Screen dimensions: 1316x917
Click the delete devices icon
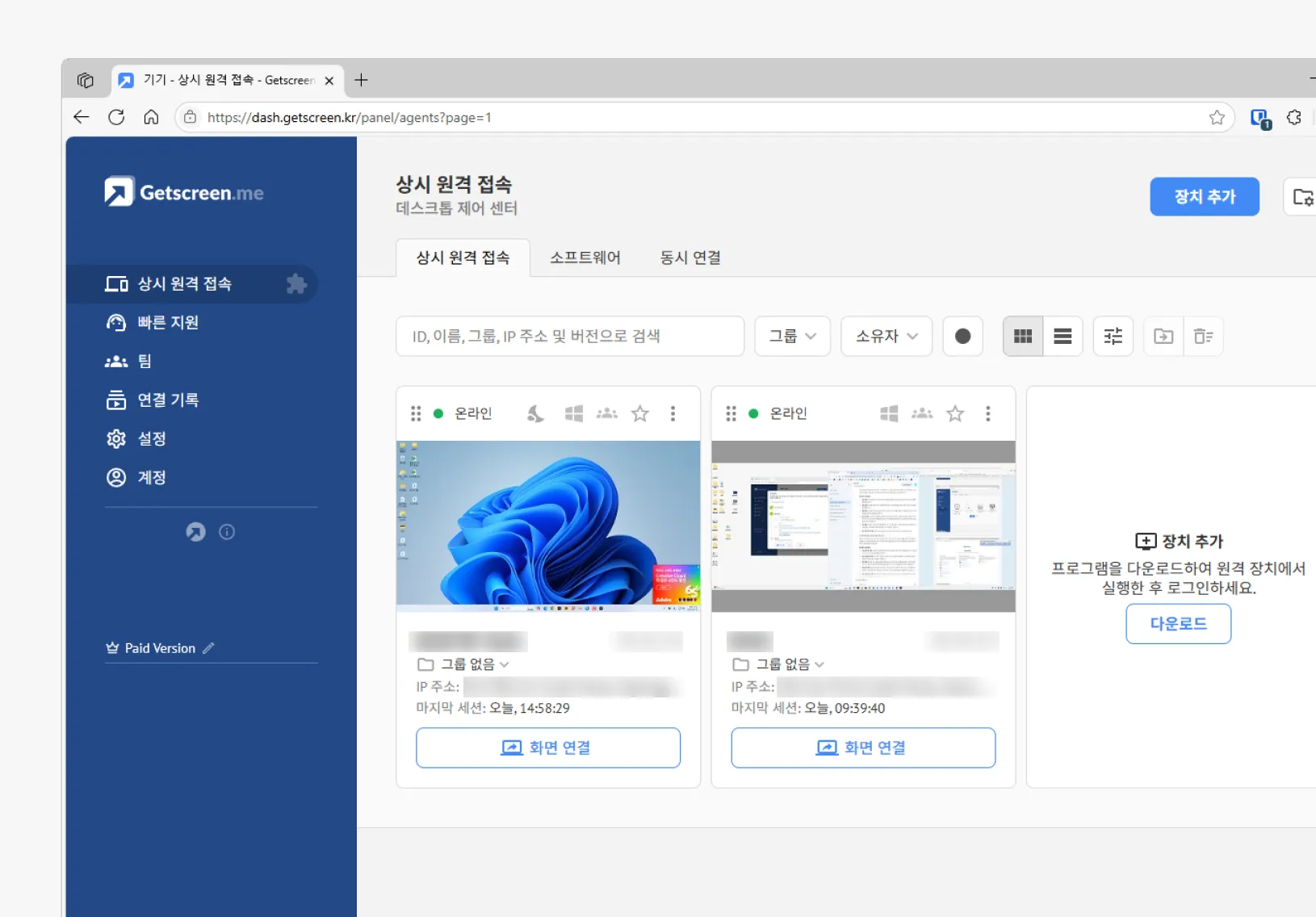pos(1204,336)
